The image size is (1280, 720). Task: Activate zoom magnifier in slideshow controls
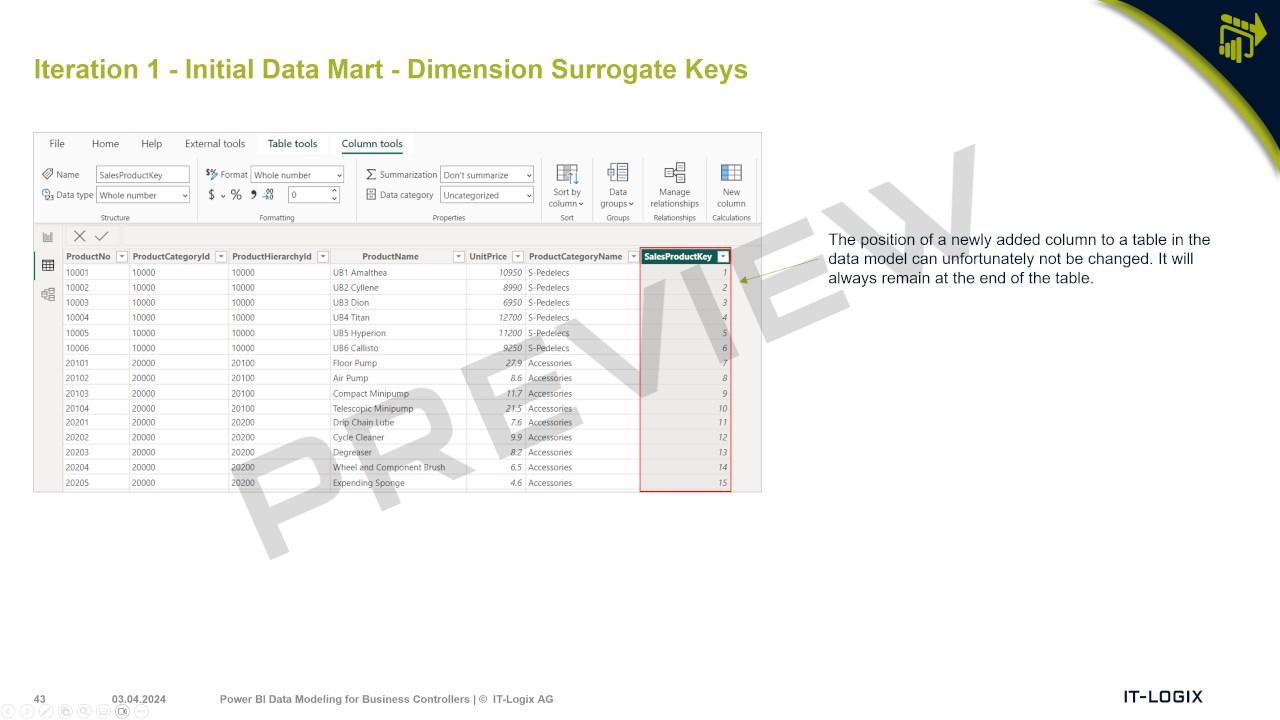[x=85, y=711]
